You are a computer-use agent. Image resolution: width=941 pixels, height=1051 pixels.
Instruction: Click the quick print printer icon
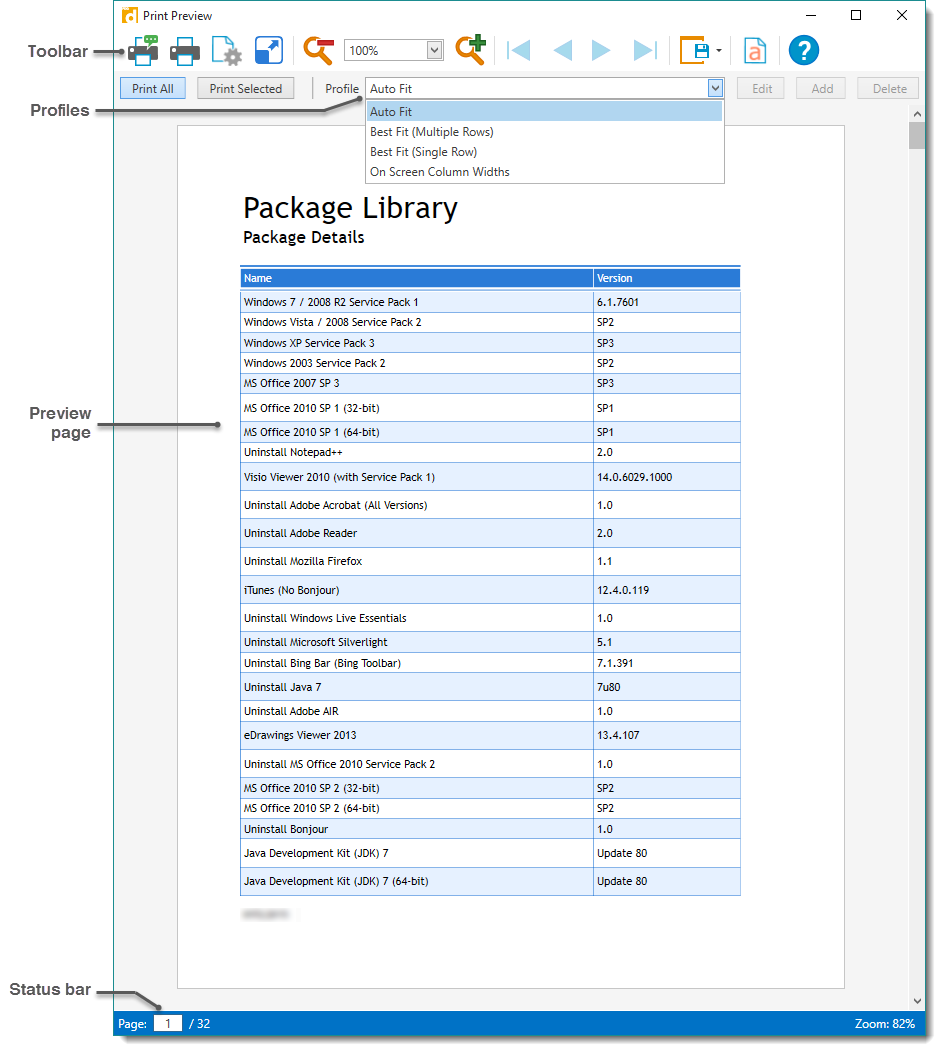pyautogui.click(x=185, y=50)
